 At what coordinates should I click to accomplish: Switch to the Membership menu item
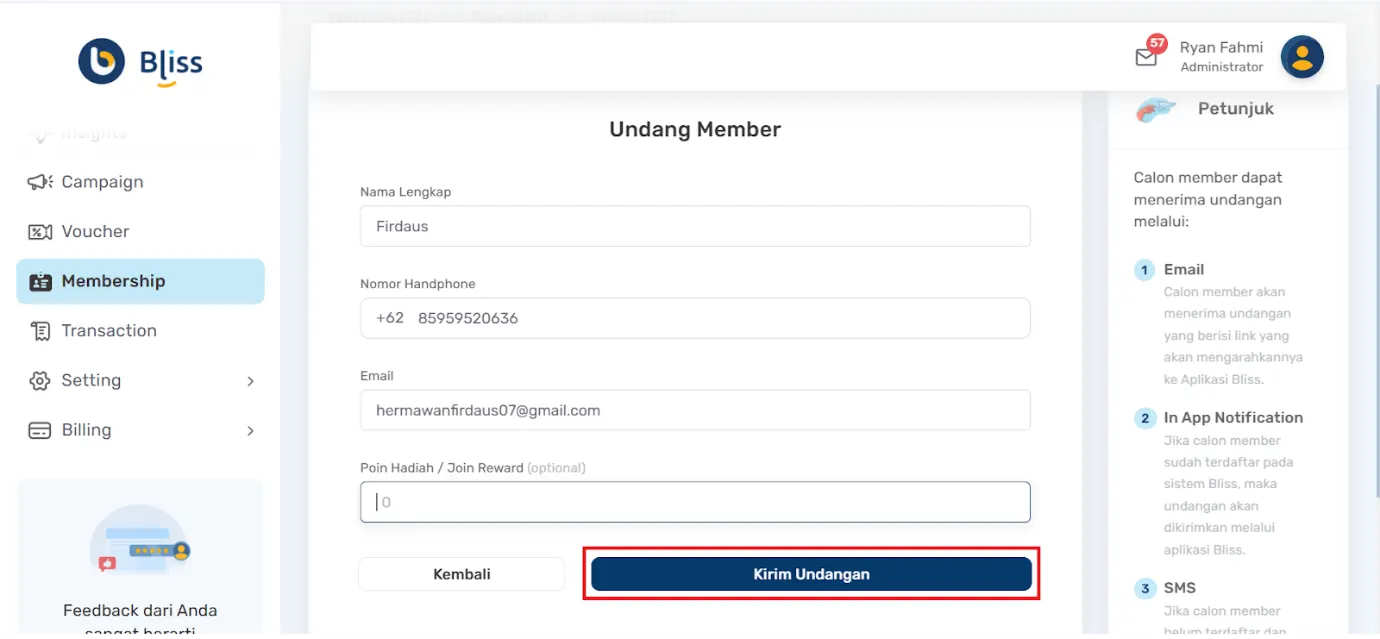(113, 281)
